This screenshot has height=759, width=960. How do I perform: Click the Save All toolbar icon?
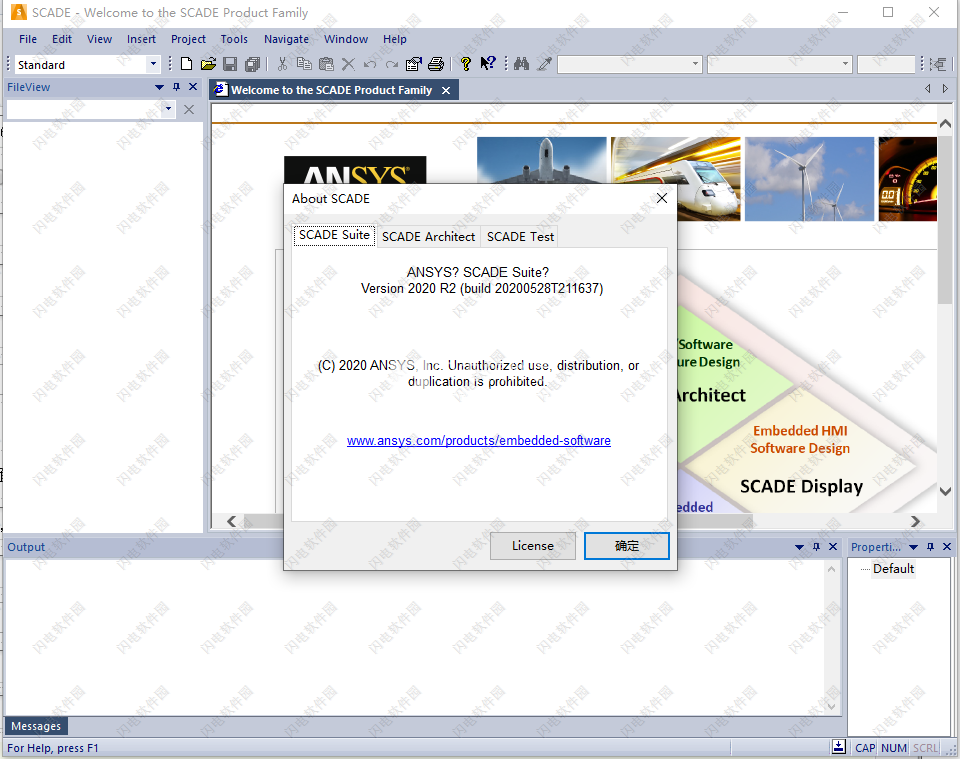252,64
